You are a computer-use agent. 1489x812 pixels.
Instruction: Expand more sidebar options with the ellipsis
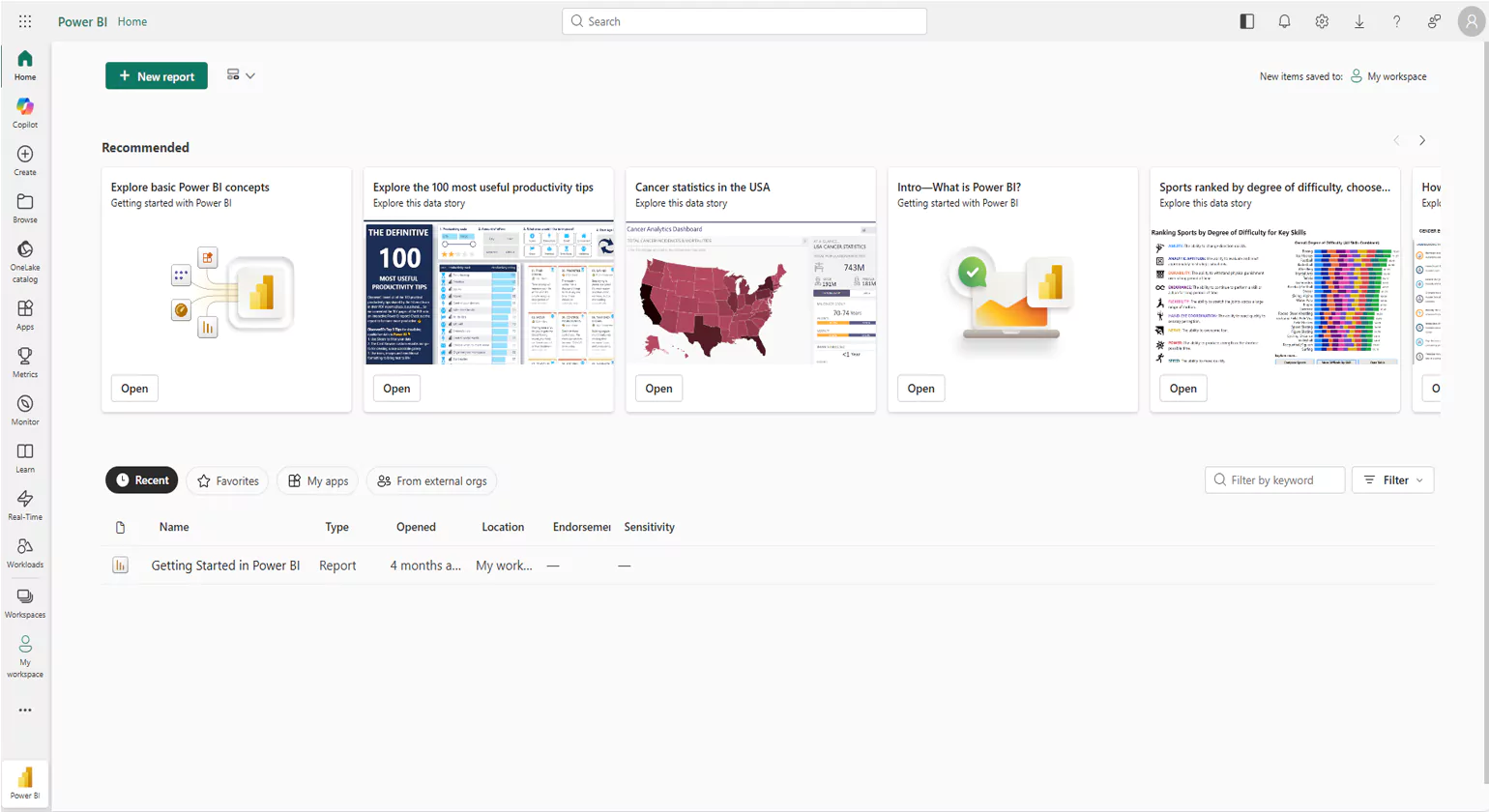(24, 710)
